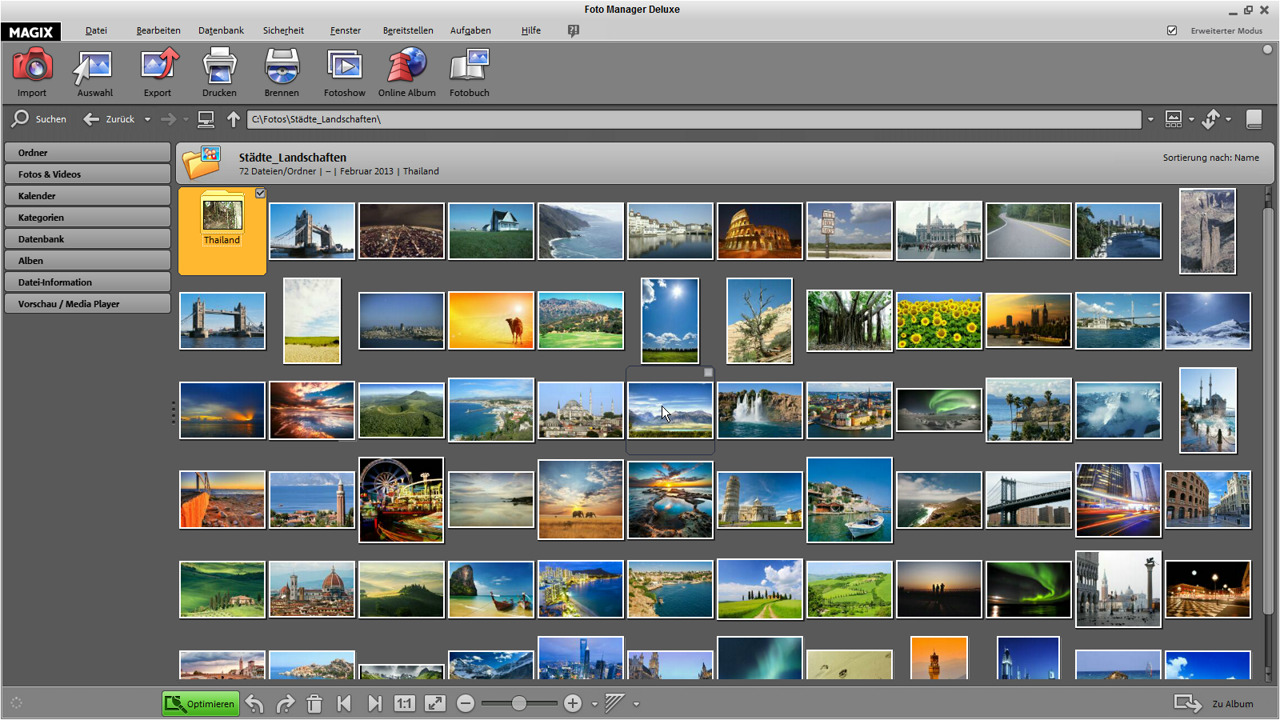Select the sunflower field thumbnail
The image size is (1280, 720).
pyautogui.click(x=939, y=321)
